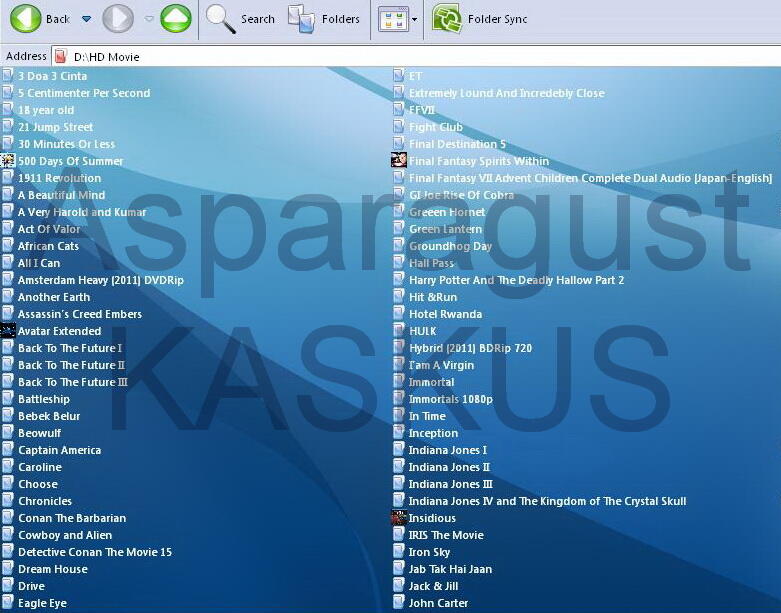Click folder icon next to African Cats
The width and height of the screenshot is (781, 613).
7,245
